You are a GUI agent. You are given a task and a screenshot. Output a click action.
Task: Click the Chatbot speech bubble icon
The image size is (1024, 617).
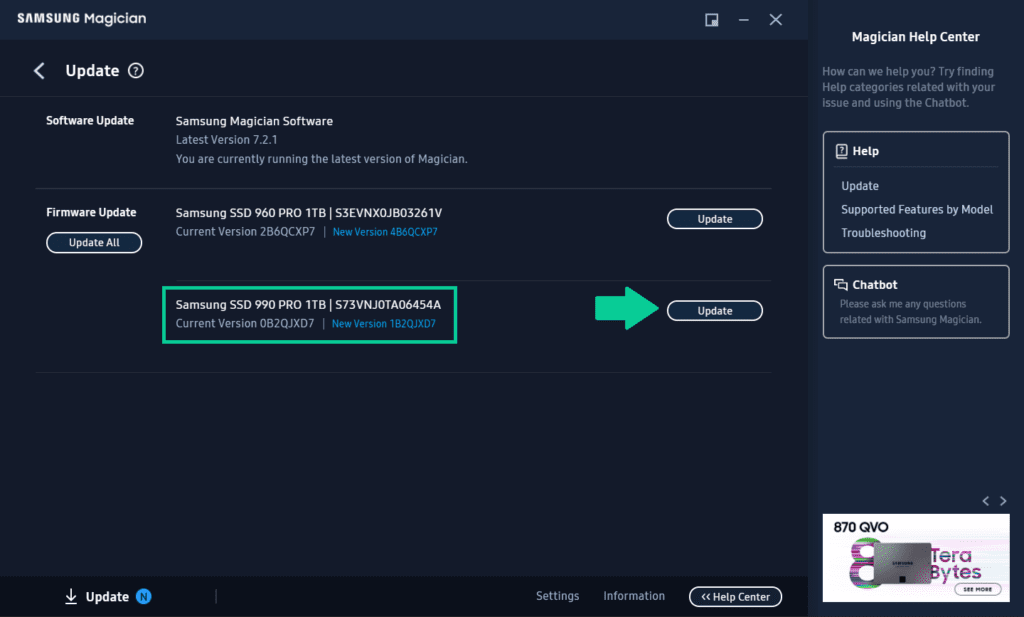pos(840,284)
